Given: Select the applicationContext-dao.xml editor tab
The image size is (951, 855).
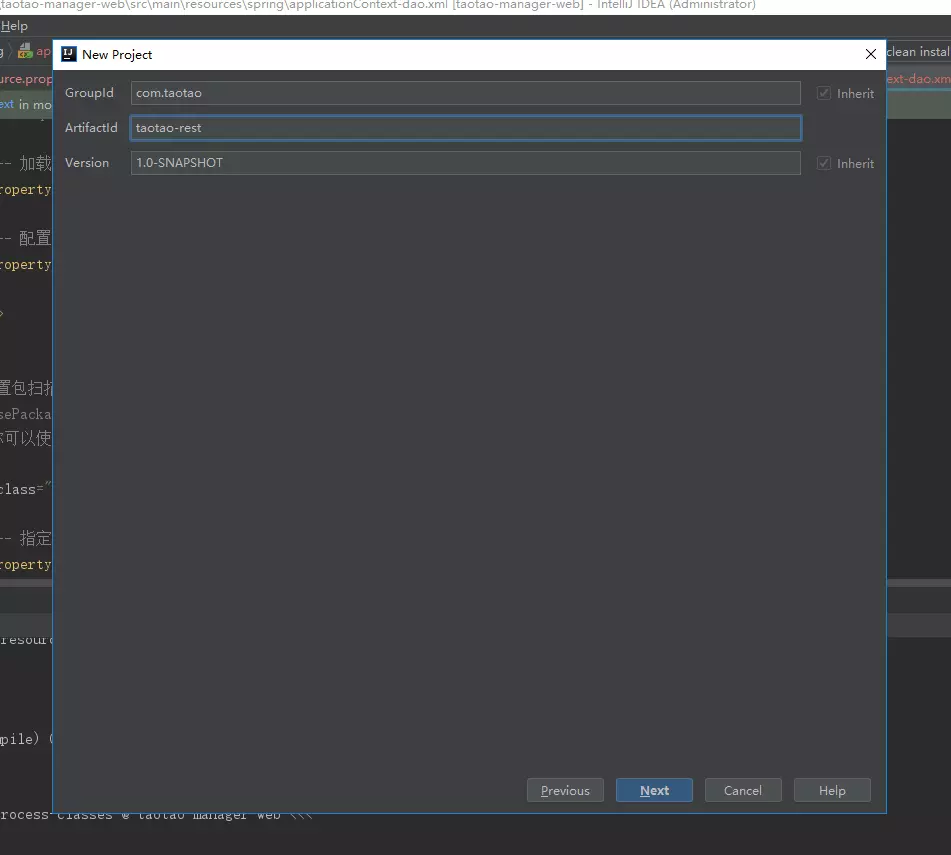Looking at the screenshot, I should click(x=918, y=79).
